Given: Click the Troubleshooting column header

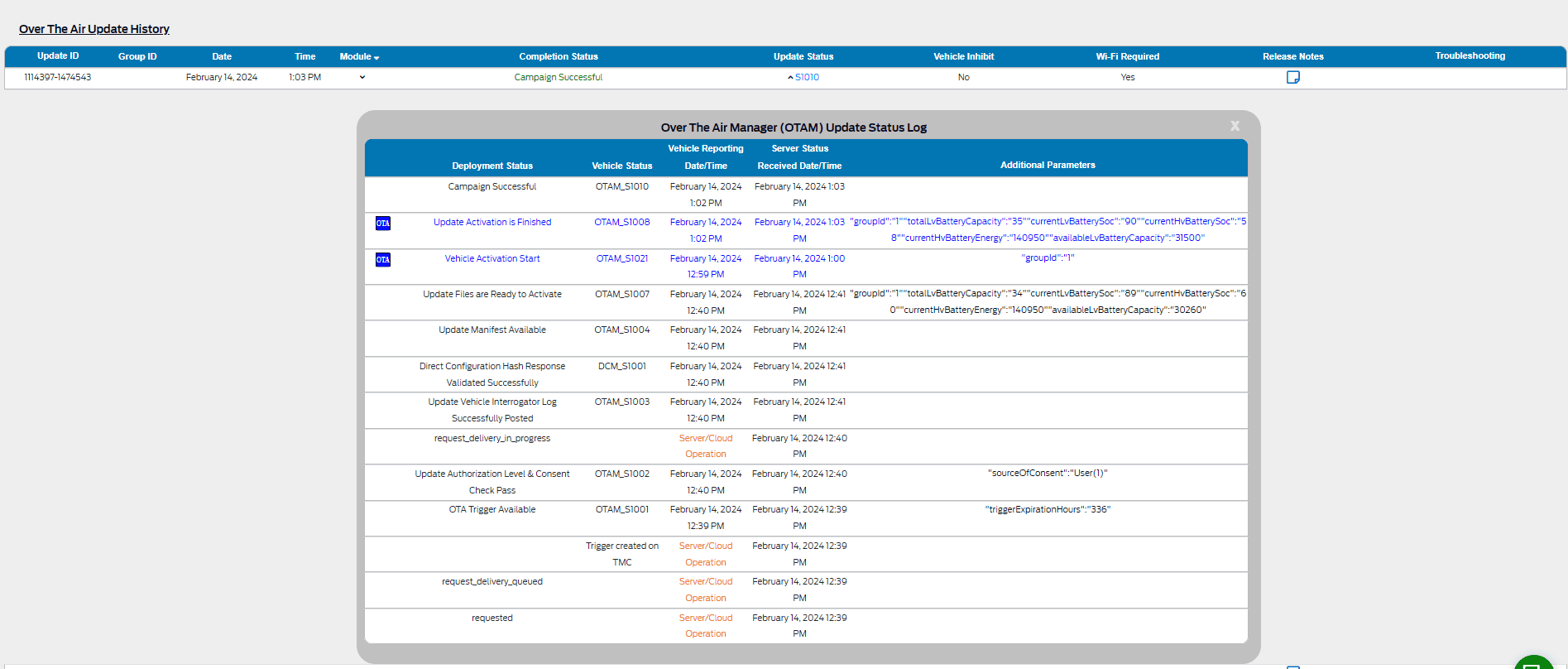Looking at the screenshot, I should (1470, 56).
